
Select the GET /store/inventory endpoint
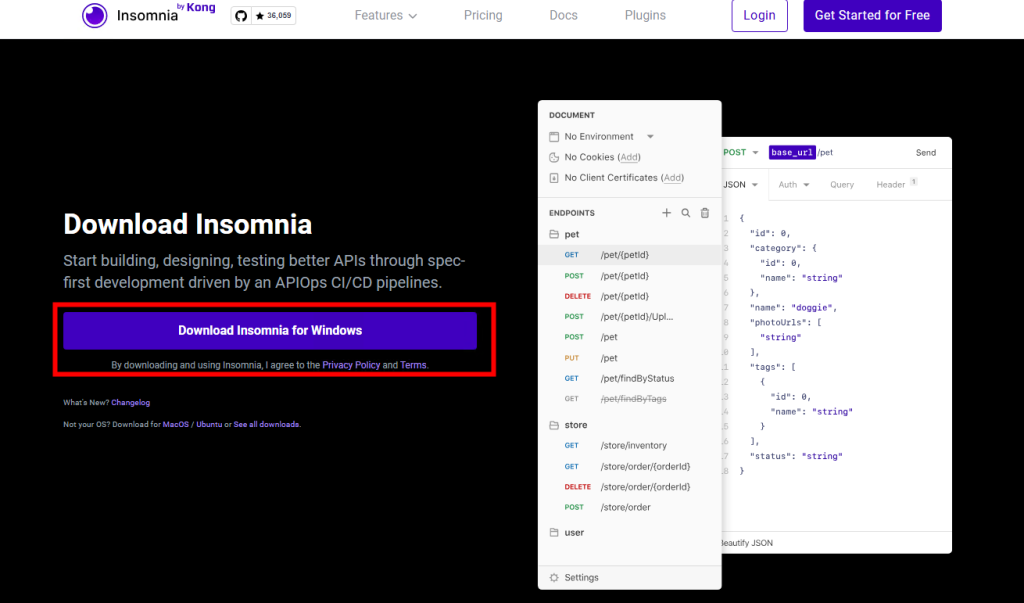coord(630,446)
